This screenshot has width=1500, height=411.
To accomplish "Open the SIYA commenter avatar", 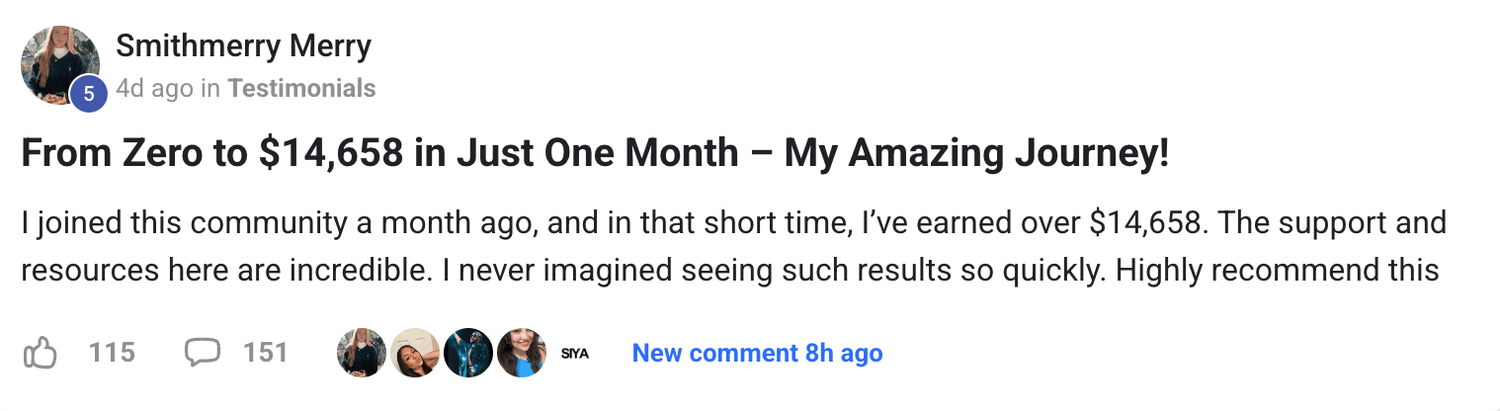I will 574,353.
